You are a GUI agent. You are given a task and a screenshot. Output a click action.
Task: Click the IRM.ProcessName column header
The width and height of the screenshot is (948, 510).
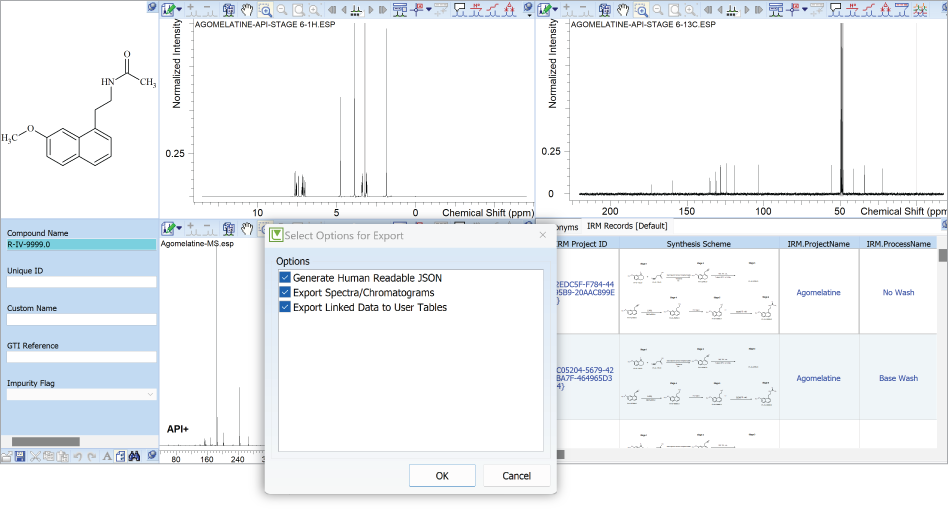point(898,244)
